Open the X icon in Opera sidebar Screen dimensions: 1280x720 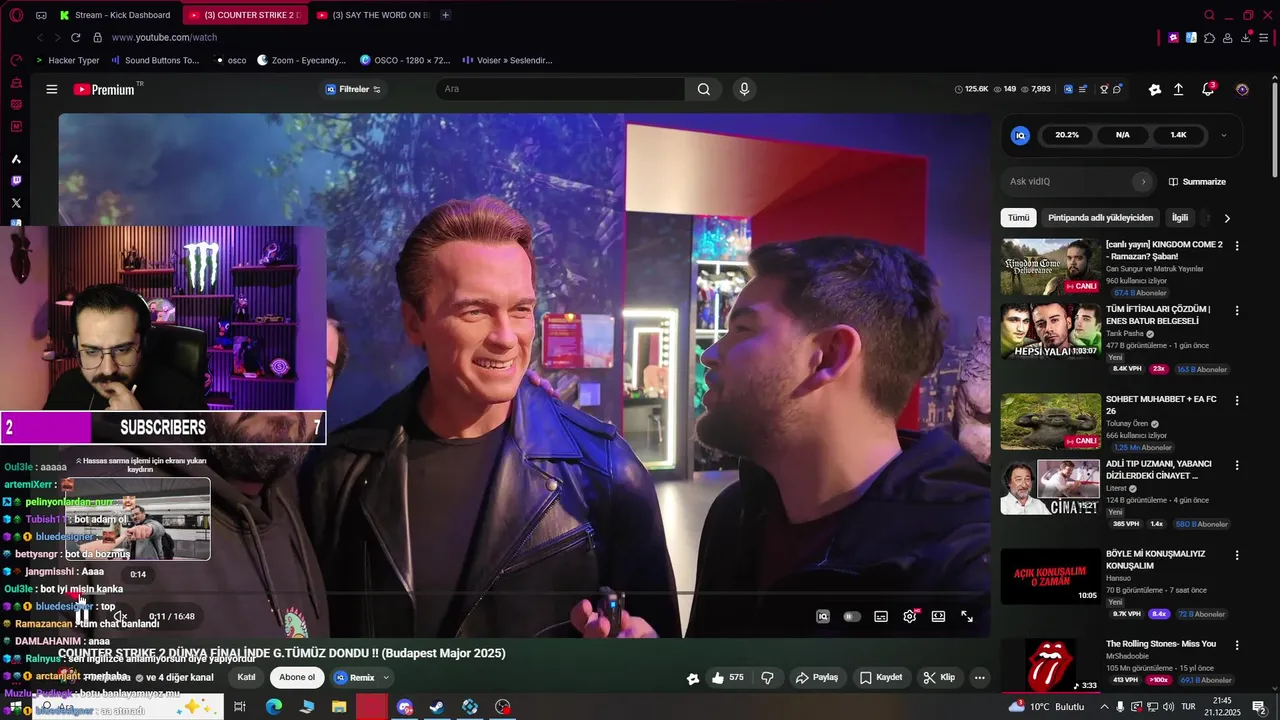16,203
